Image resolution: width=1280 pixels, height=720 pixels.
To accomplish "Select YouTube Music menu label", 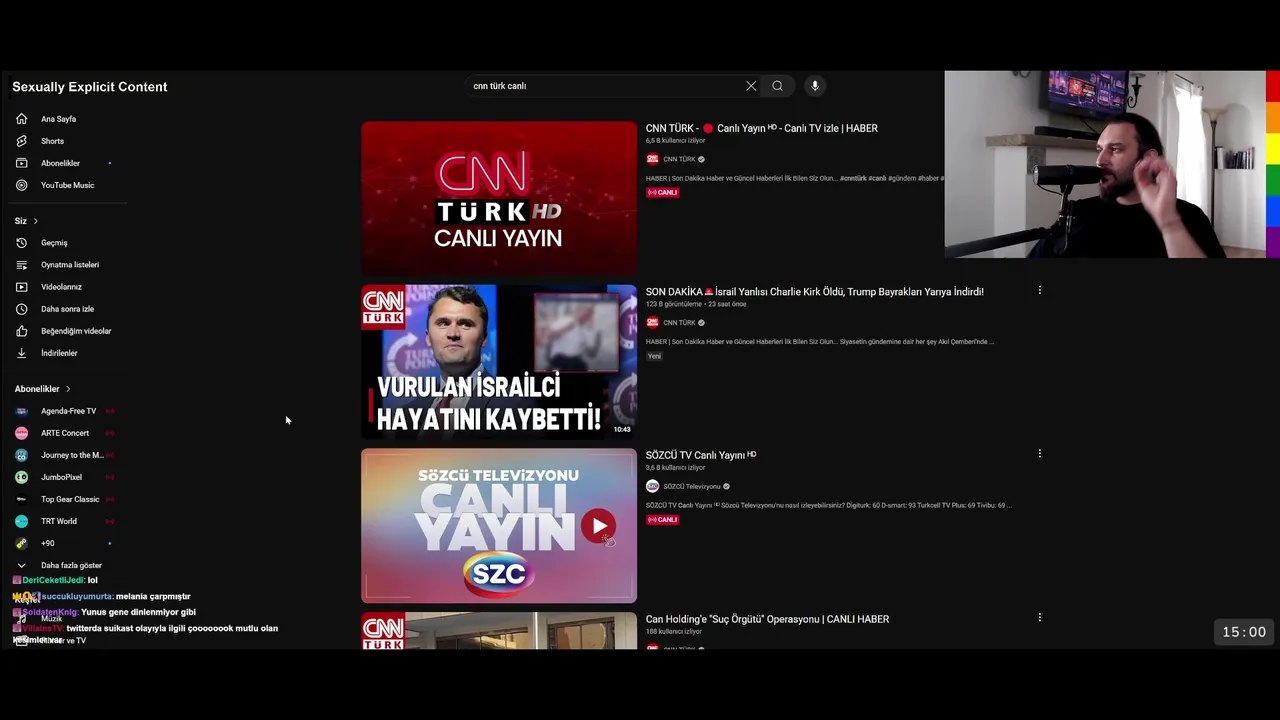I will [67, 185].
